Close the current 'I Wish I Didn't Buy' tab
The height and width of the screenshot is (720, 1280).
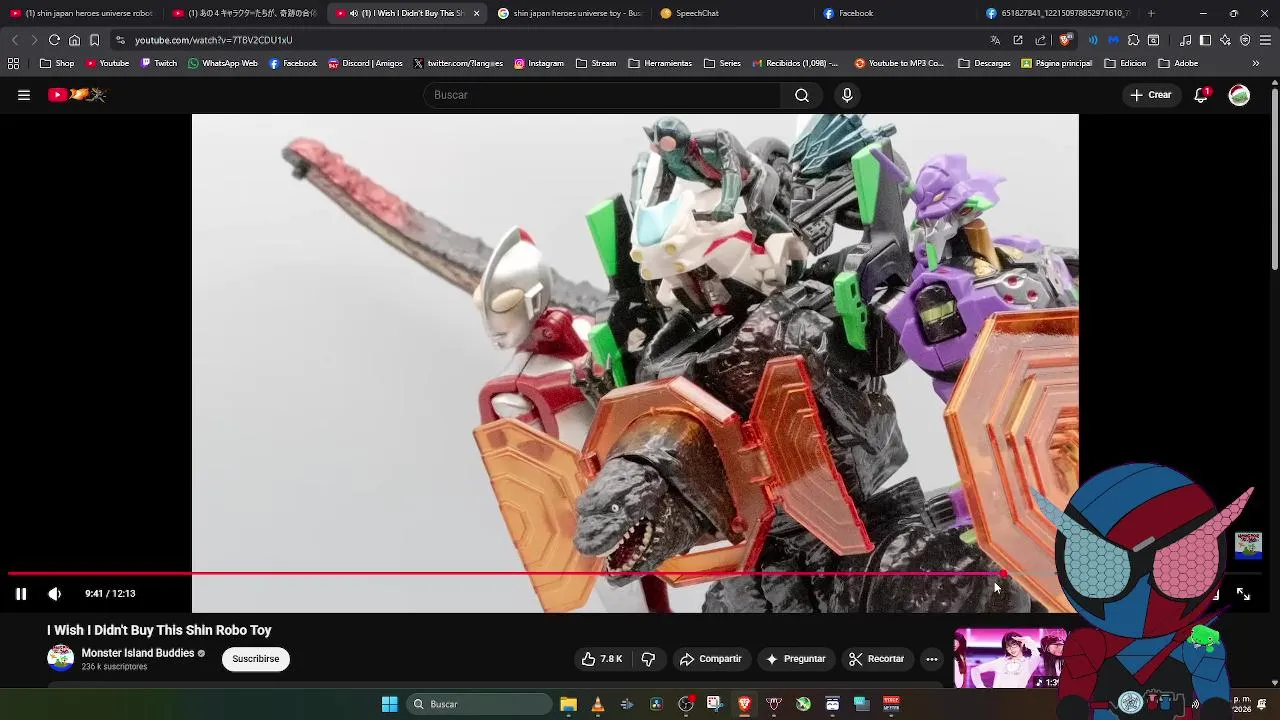coord(476,13)
